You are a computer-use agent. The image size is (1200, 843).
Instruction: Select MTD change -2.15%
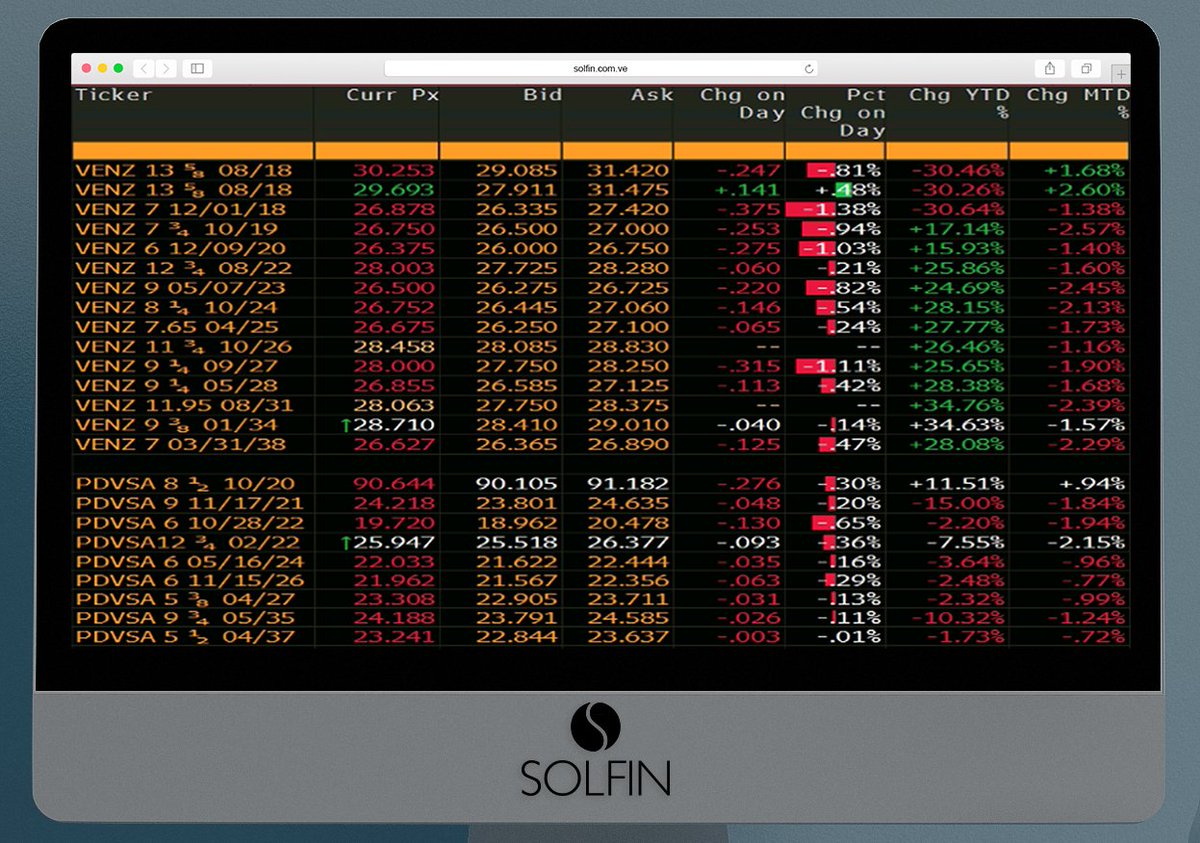(x=1084, y=542)
